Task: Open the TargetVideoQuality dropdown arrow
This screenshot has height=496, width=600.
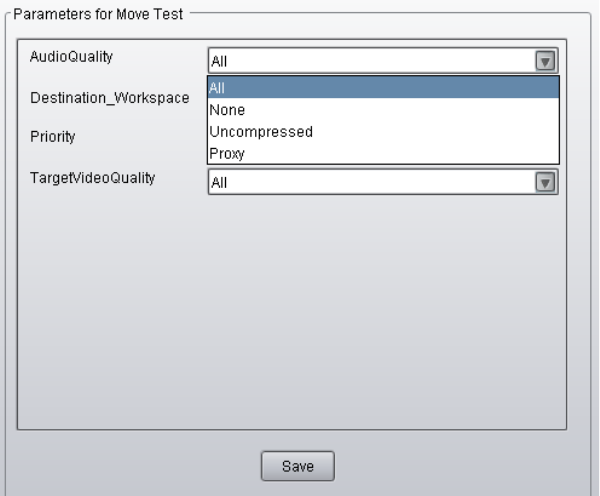Action: pyautogui.click(x=546, y=182)
